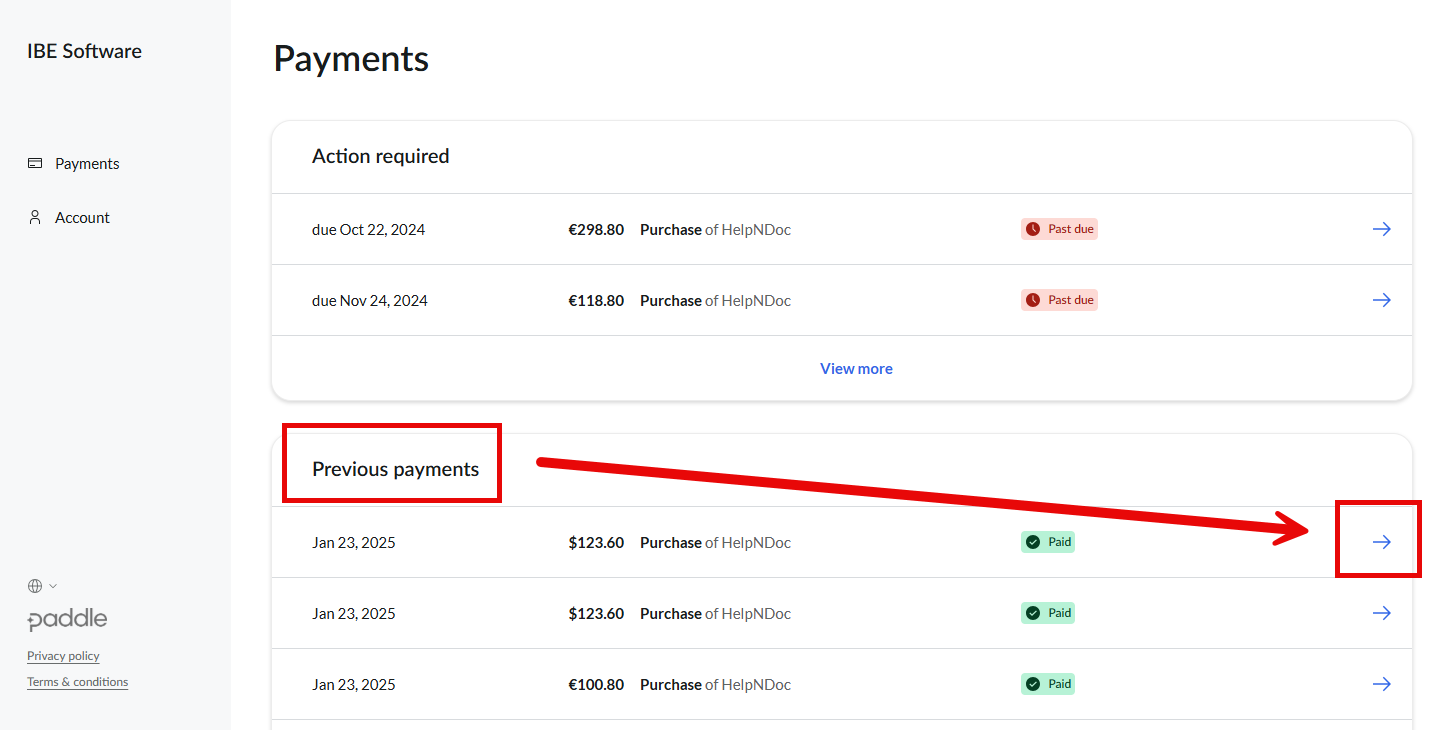
Task: Click the Paddle logo in sidebar
Action: (x=67, y=620)
